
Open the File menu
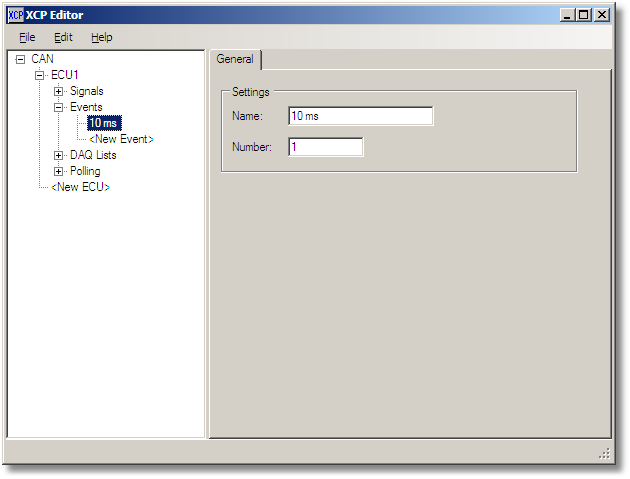click(27, 37)
